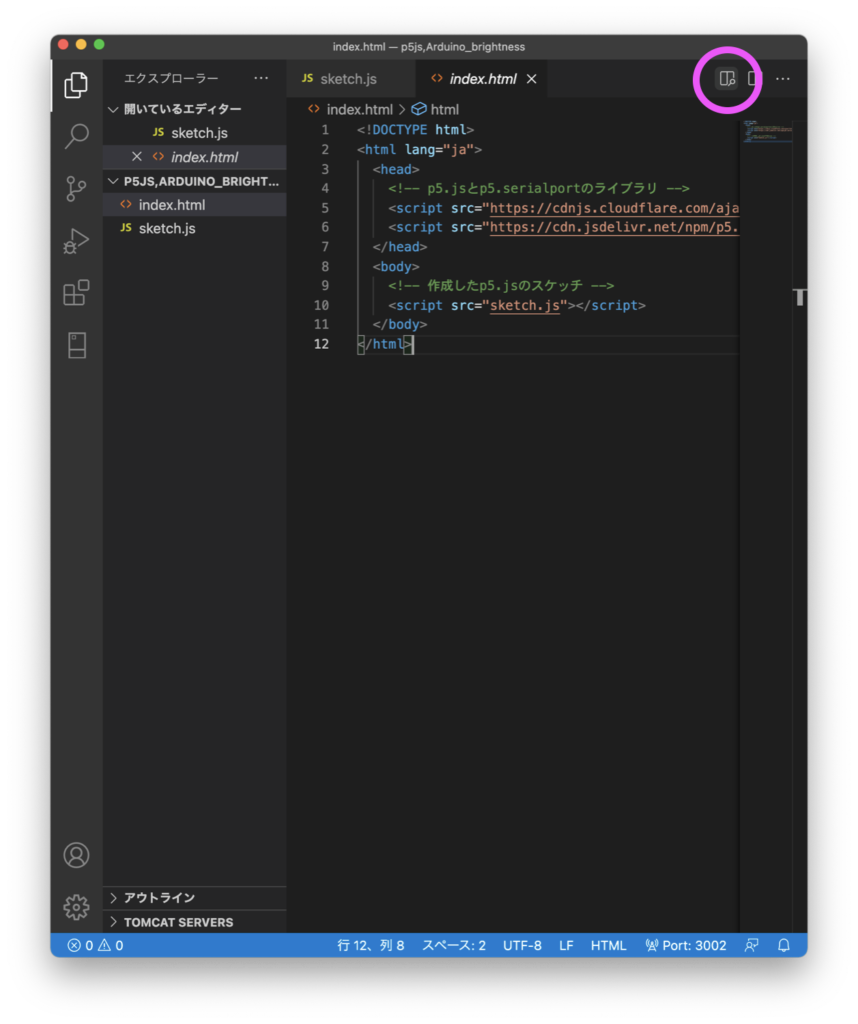This screenshot has width=858, height=1024.
Task: Open the Search view in the activity bar
Action: [76, 137]
